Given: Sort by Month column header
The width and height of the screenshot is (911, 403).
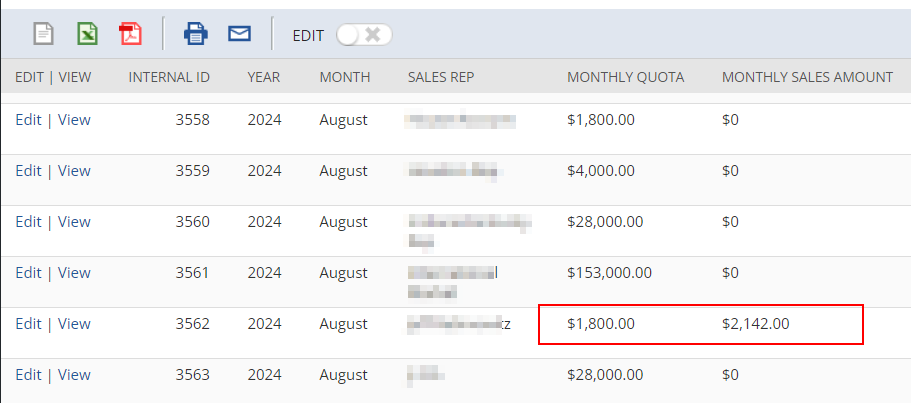Looking at the screenshot, I should coord(345,77).
